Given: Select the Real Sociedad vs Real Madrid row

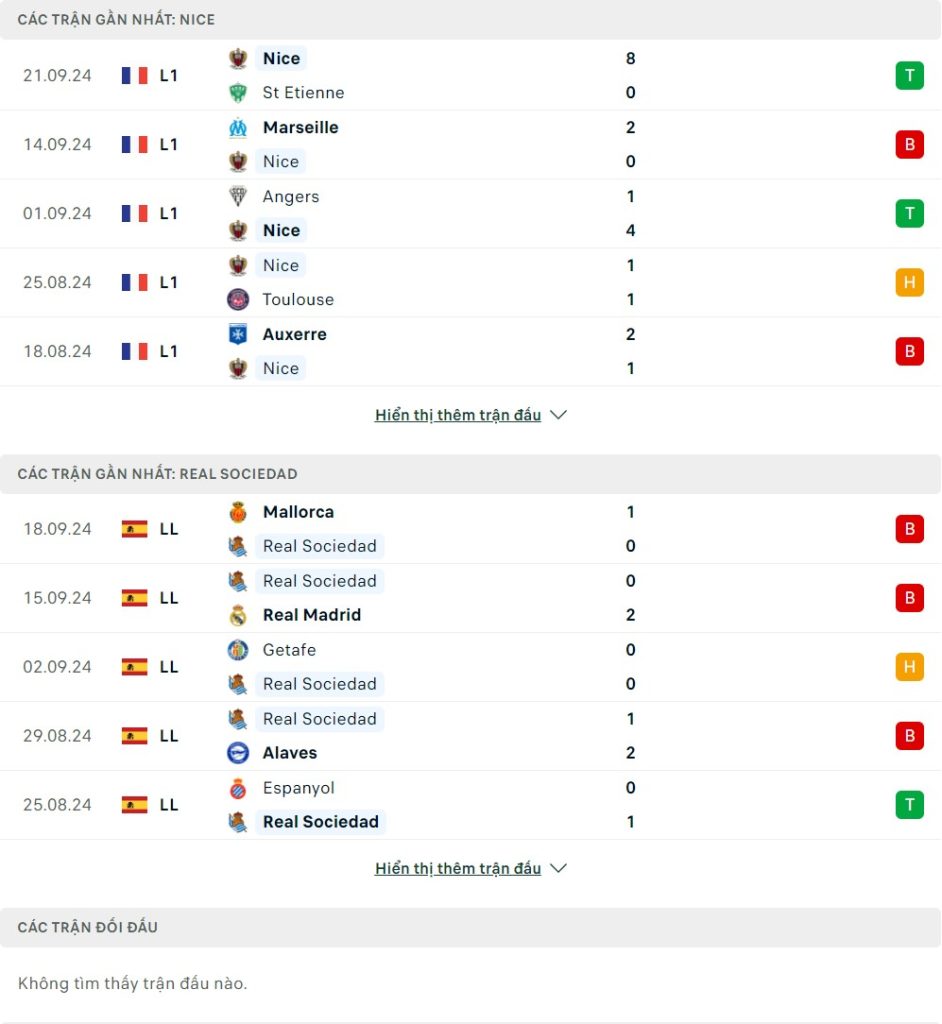Looking at the screenshot, I should pos(470,598).
